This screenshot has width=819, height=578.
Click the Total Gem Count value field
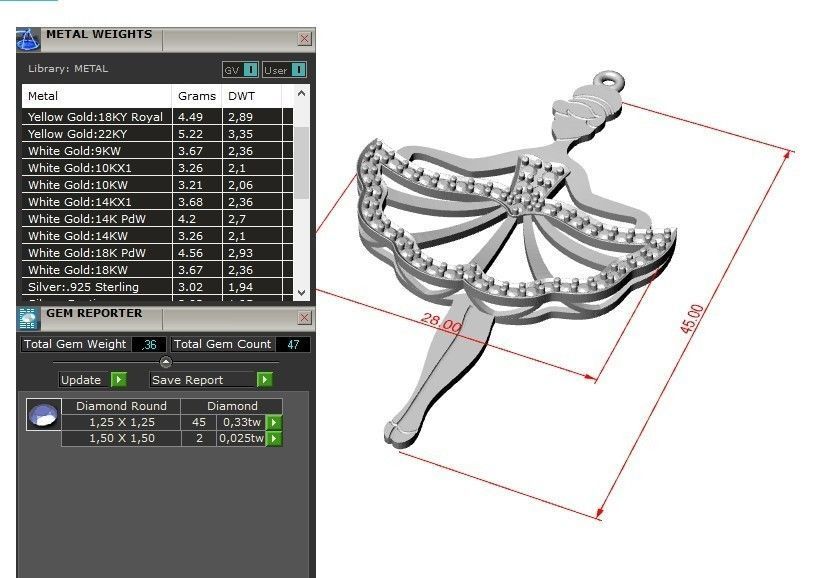(x=293, y=345)
